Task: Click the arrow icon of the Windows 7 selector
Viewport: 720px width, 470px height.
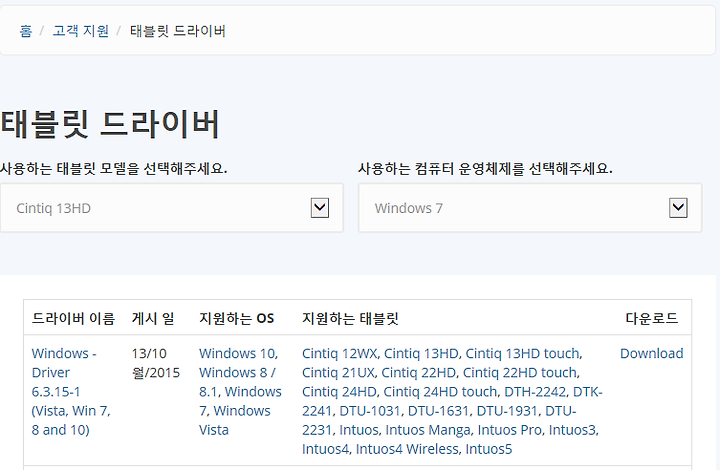Action: pos(678,208)
